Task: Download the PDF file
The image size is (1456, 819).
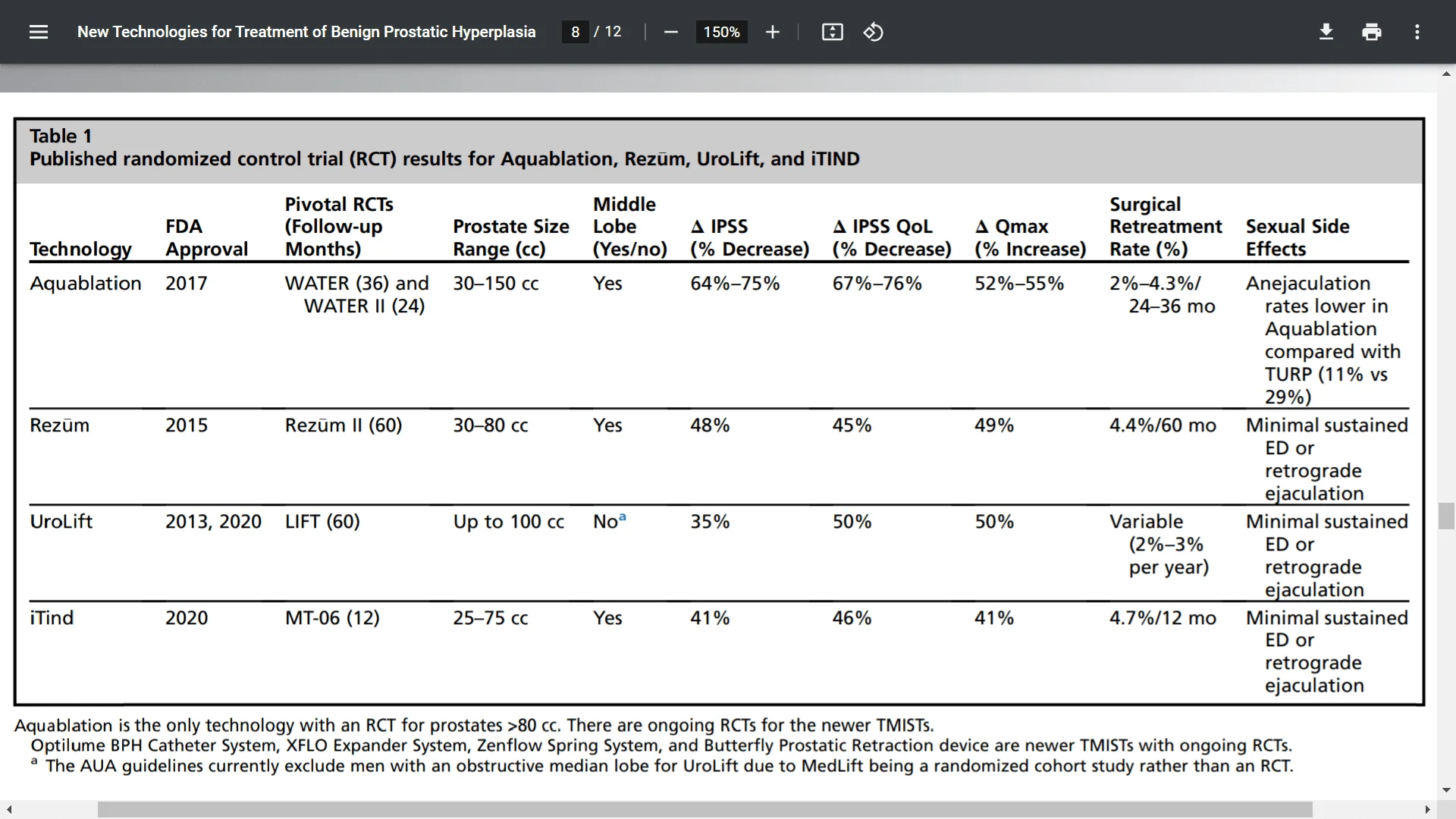Action: coord(1326,32)
